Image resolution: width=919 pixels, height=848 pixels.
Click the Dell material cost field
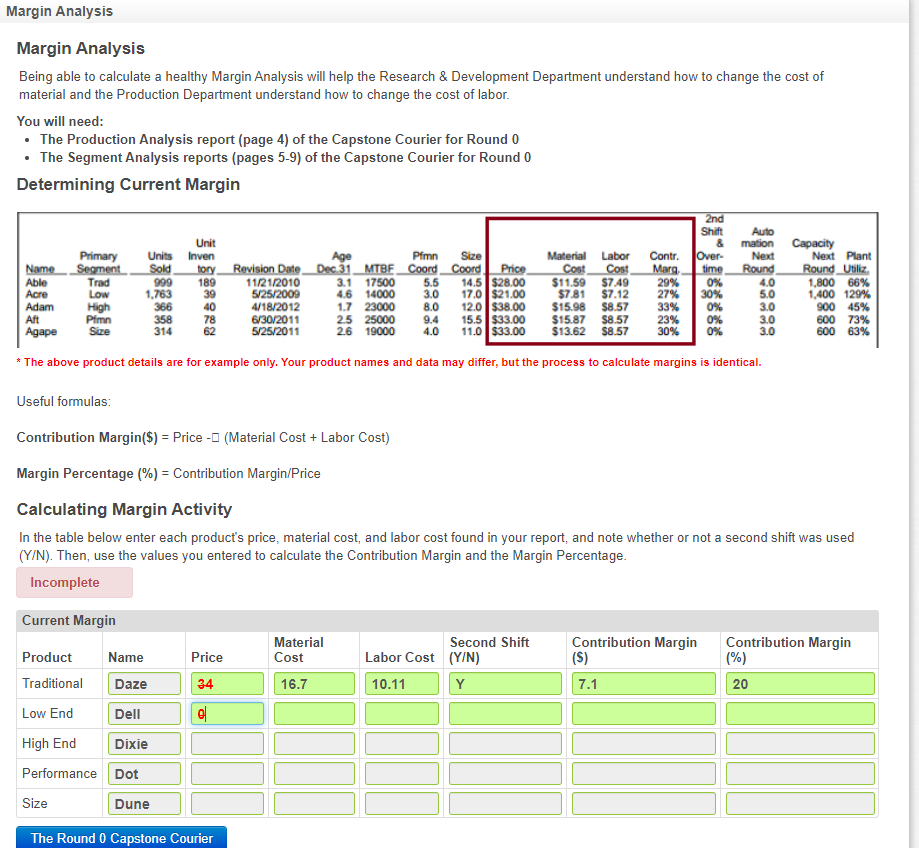click(313, 713)
